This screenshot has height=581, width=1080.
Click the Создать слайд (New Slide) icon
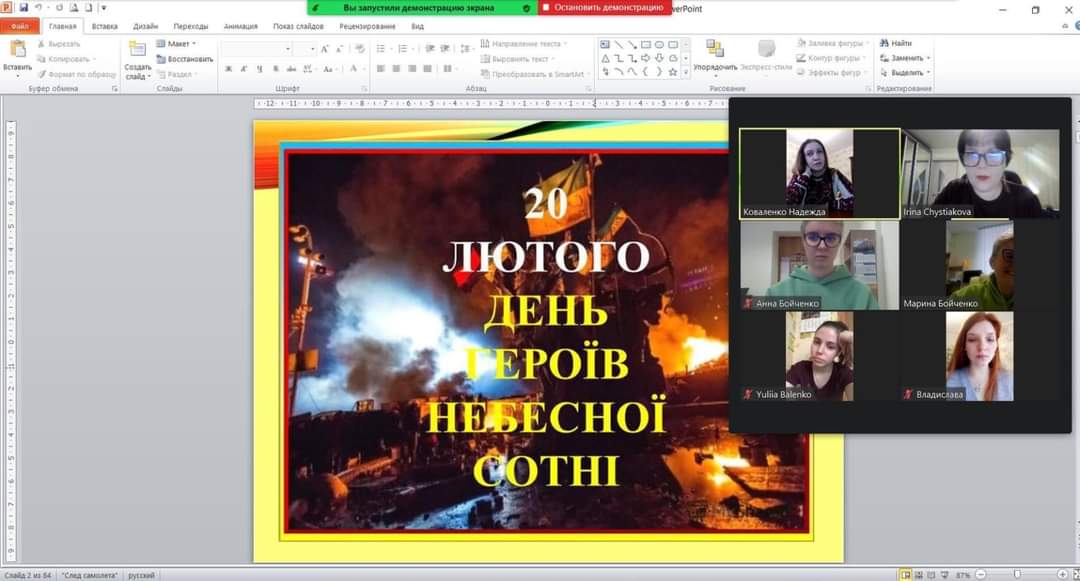(137, 50)
